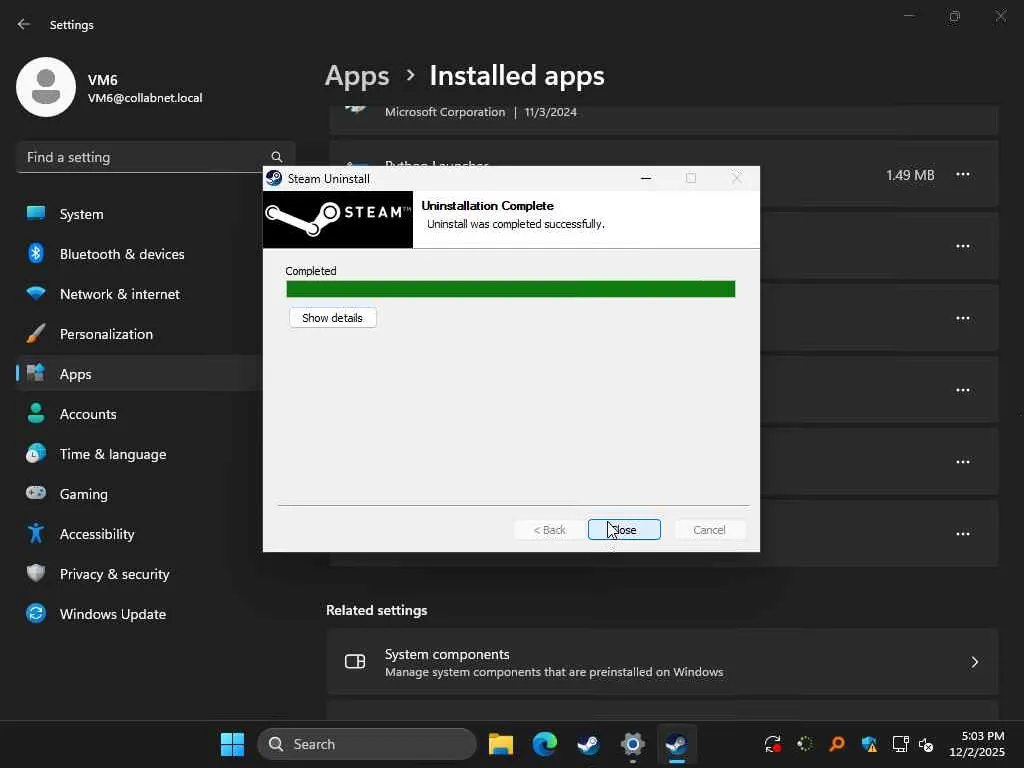Click the Steam logo banner image
Image resolution: width=1024 pixels, height=768 pixels.
click(x=338, y=219)
